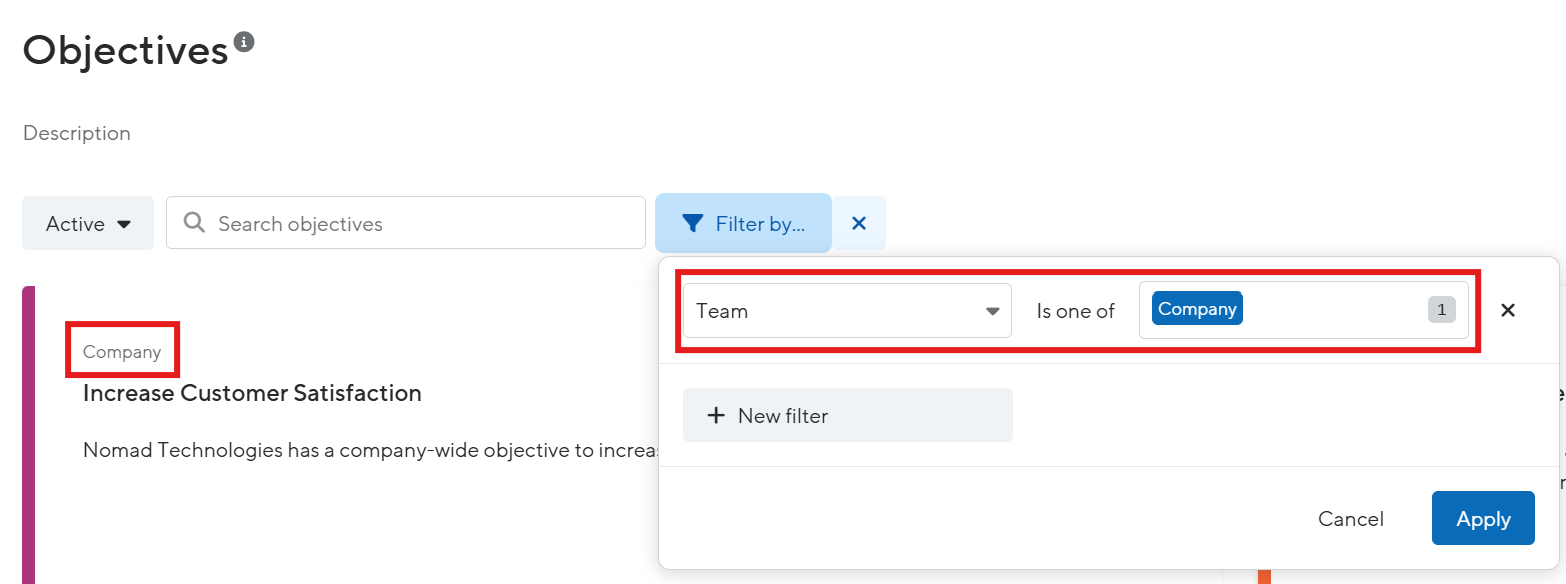Click the Company tag on the objective card

click(x=122, y=350)
